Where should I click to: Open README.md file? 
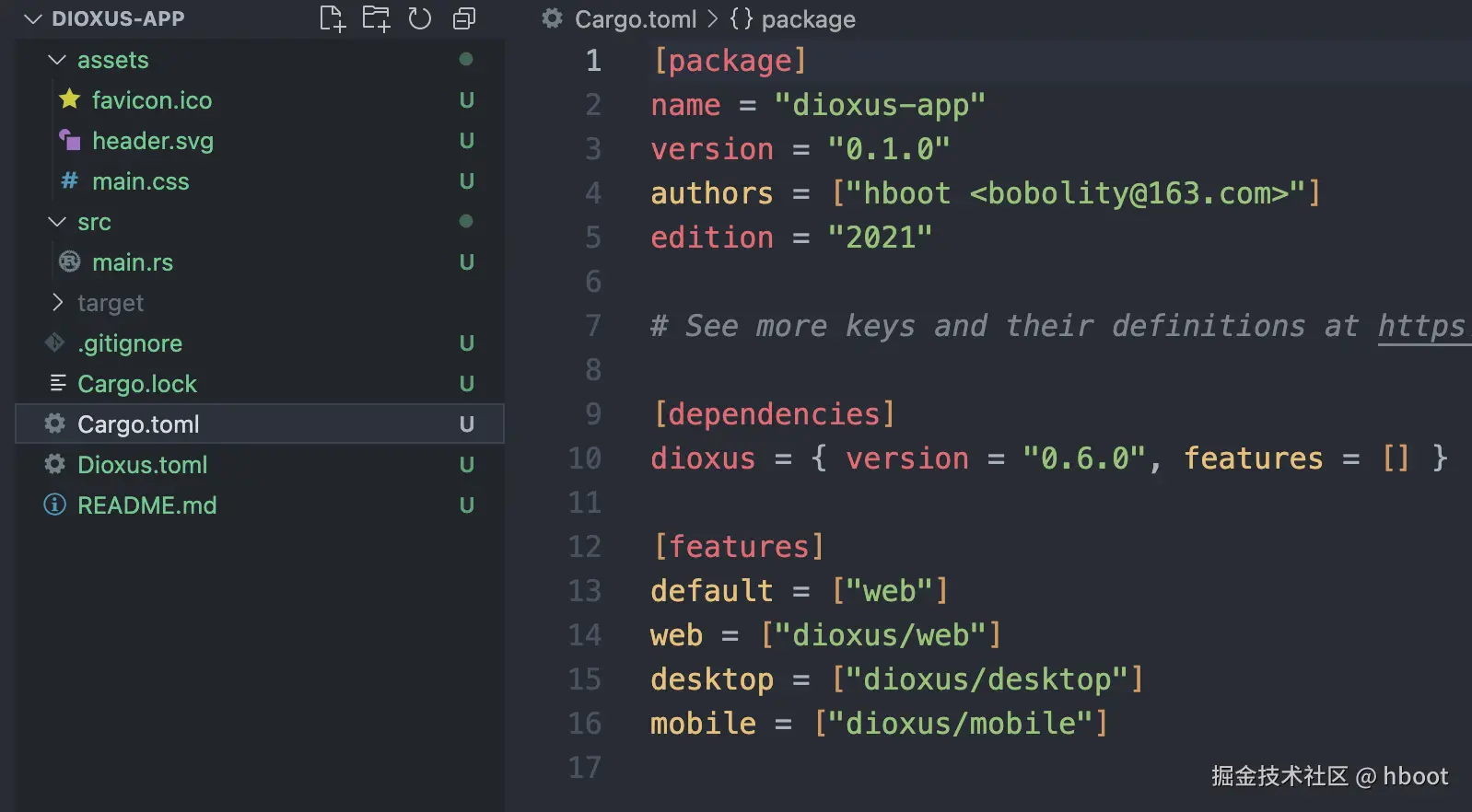(147, 505)
